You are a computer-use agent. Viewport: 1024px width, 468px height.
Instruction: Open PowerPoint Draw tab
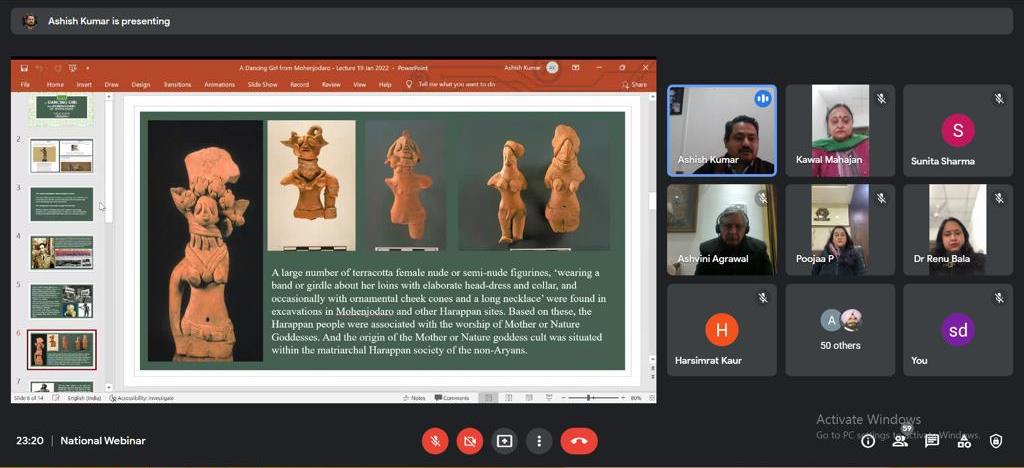click(x=112, y=84)
